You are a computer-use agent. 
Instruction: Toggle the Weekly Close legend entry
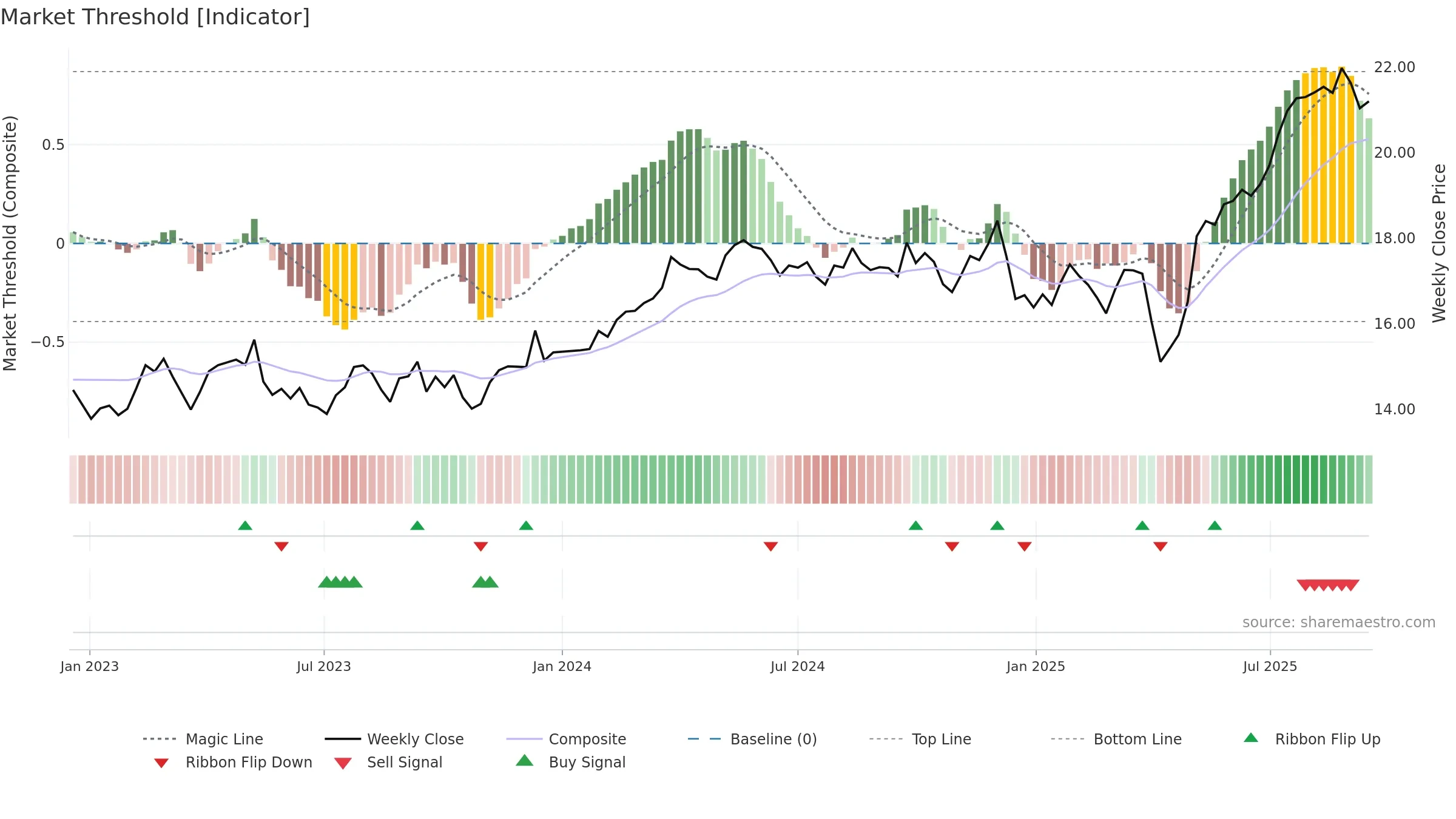(394, 739)
